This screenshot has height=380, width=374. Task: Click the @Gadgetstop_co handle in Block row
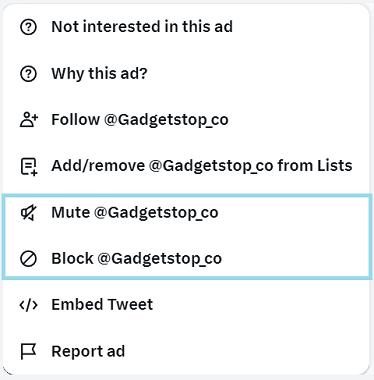click(x=160, y=259)
